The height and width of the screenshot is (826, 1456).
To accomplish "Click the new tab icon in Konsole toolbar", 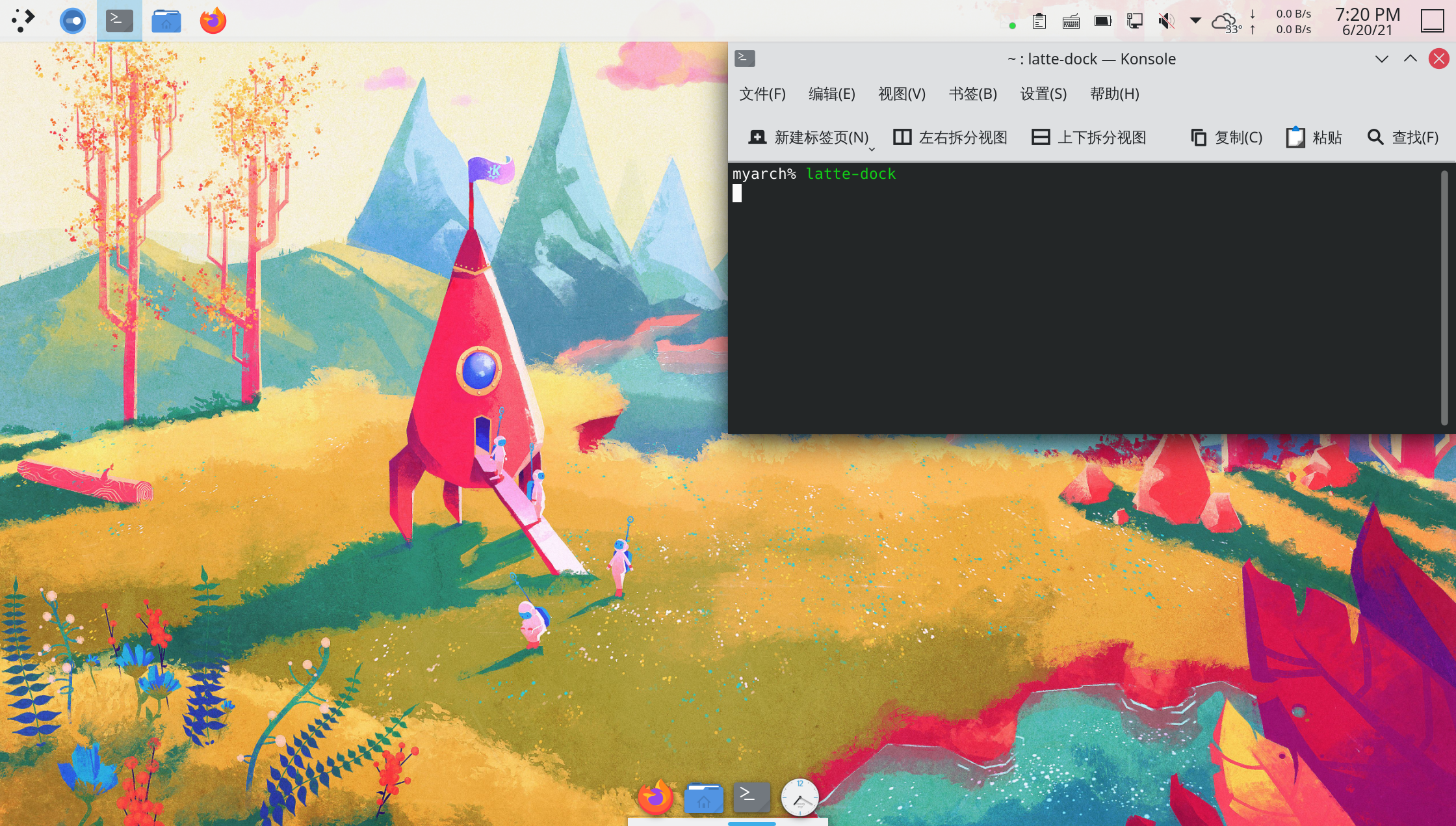I will (757, 137).
